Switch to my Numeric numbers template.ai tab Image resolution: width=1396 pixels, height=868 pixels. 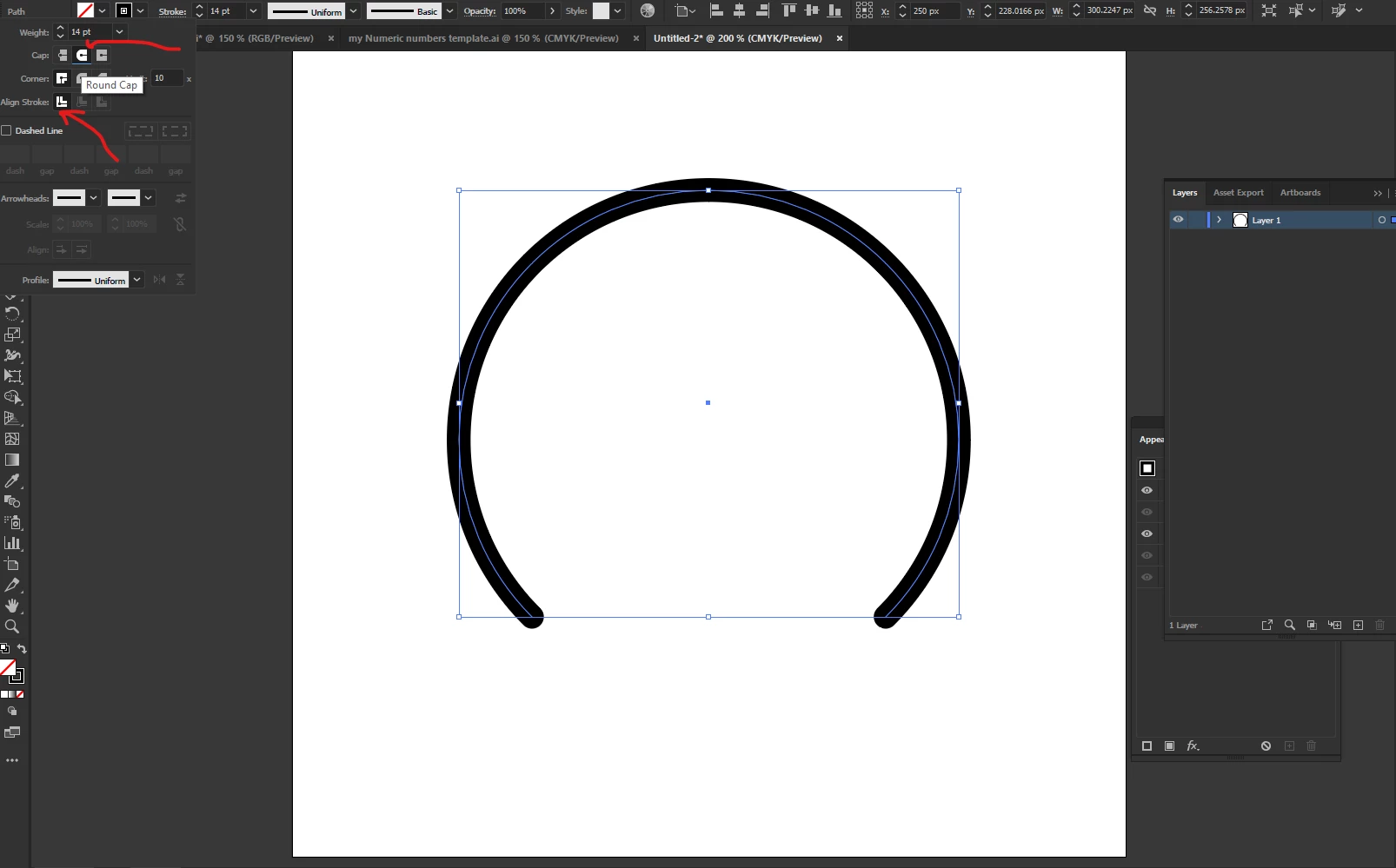(483, 38)
